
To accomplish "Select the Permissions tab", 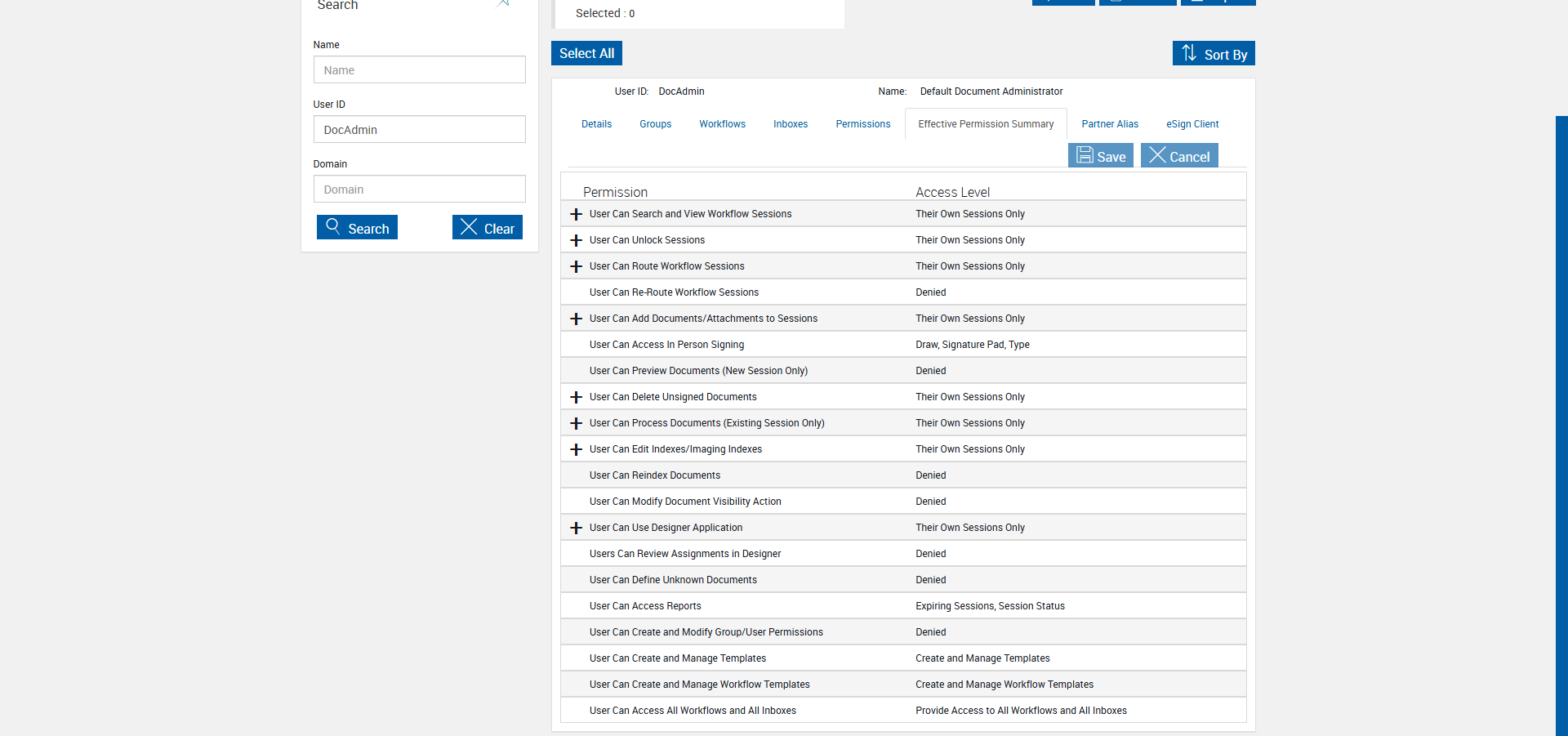I will point(862,124).
